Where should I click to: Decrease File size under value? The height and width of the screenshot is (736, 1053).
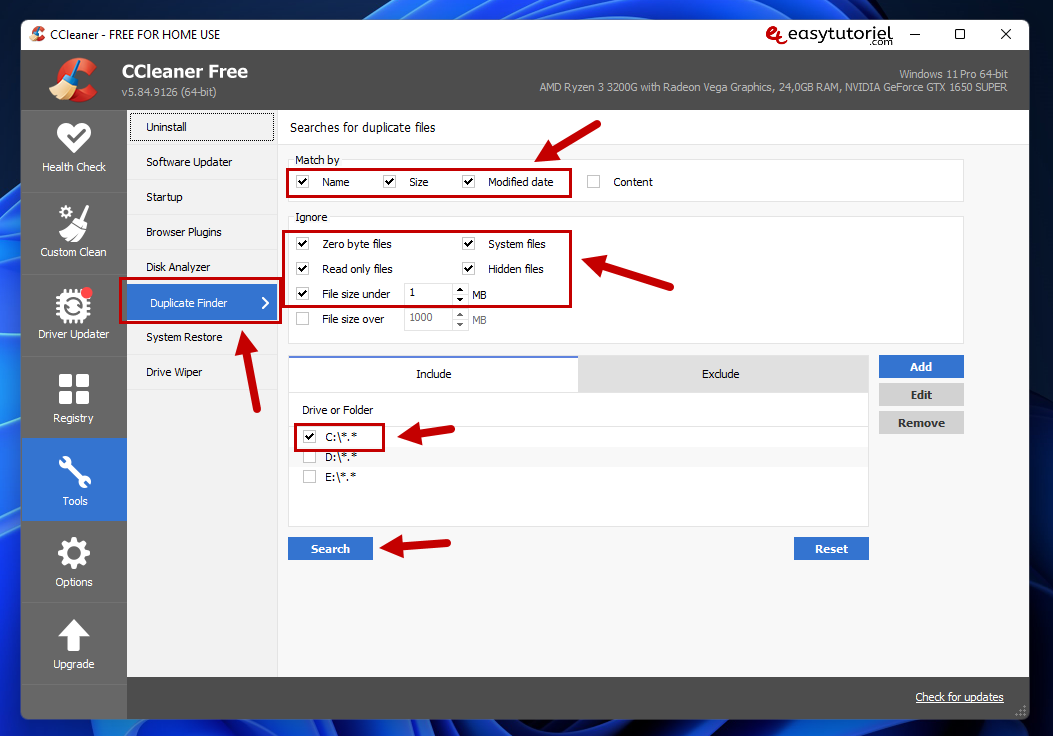tap(460, 299)
